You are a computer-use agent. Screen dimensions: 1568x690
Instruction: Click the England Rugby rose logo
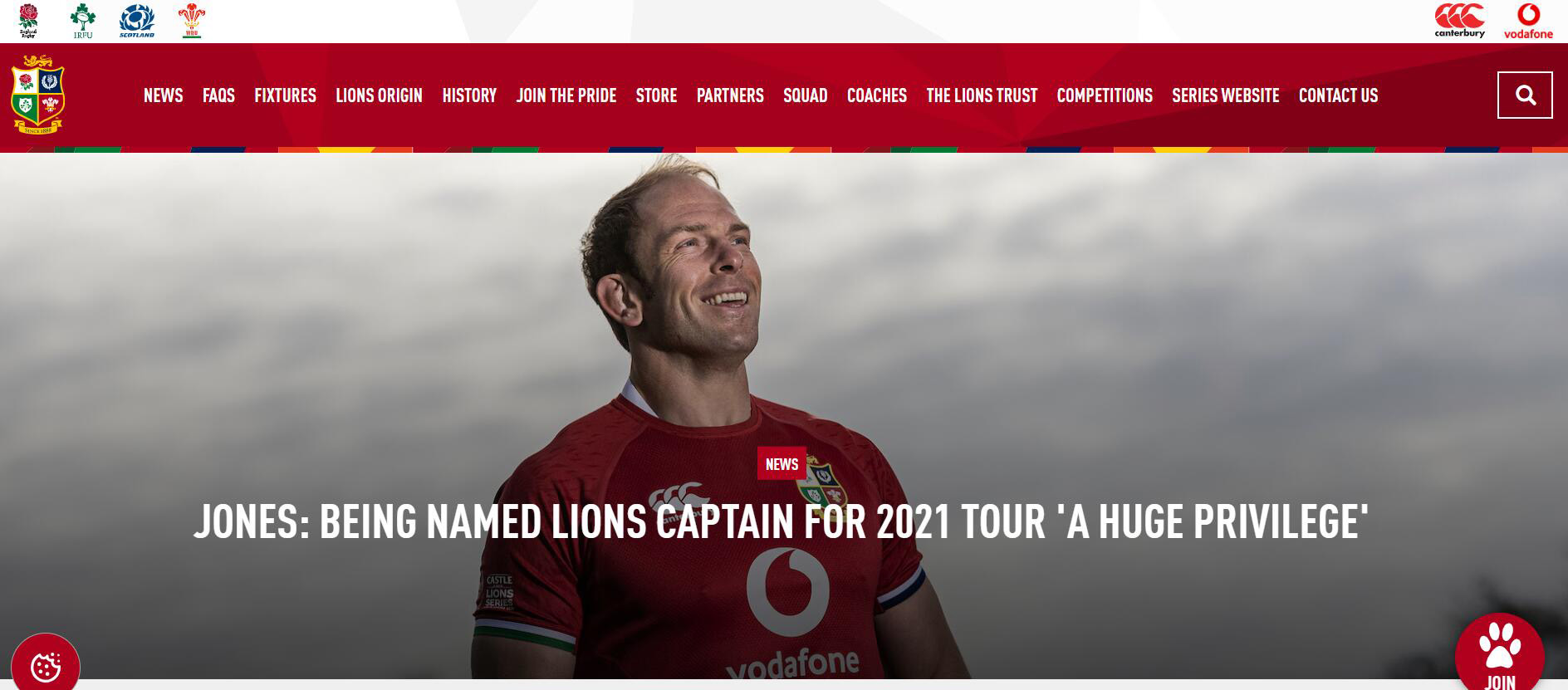click(x=28, y=22)
